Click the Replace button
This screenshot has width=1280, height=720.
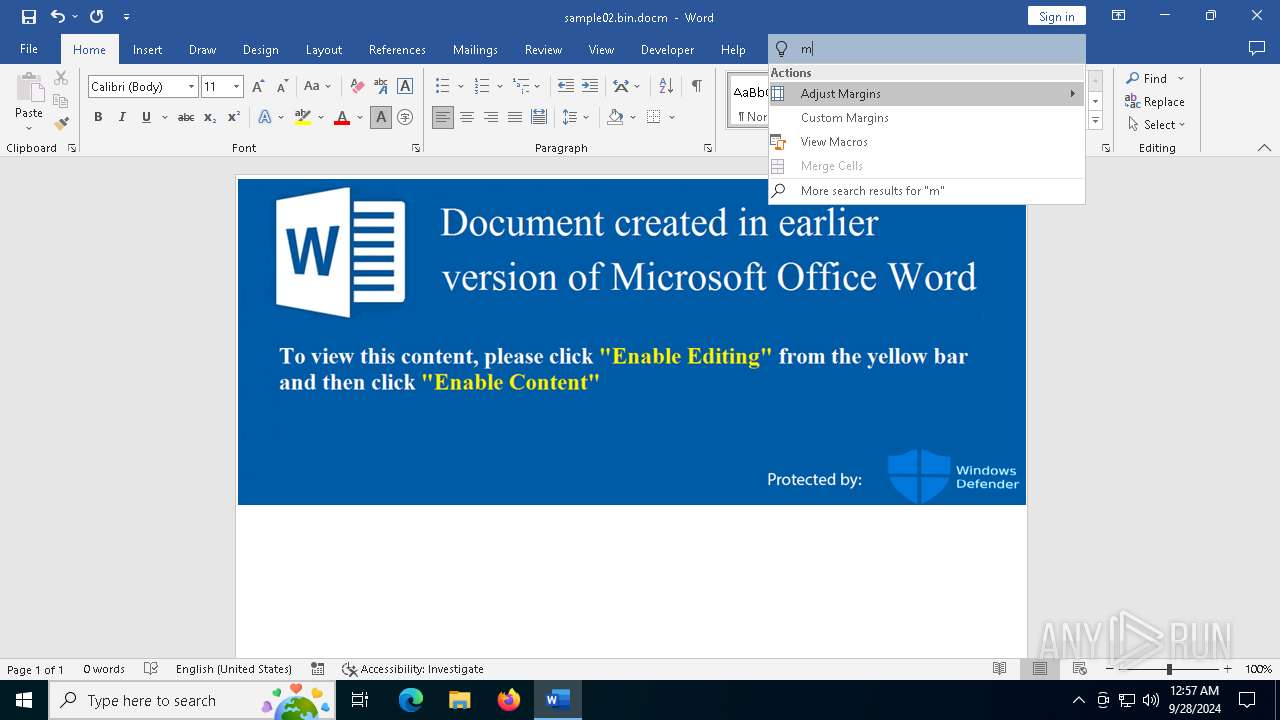(1155, 101)
